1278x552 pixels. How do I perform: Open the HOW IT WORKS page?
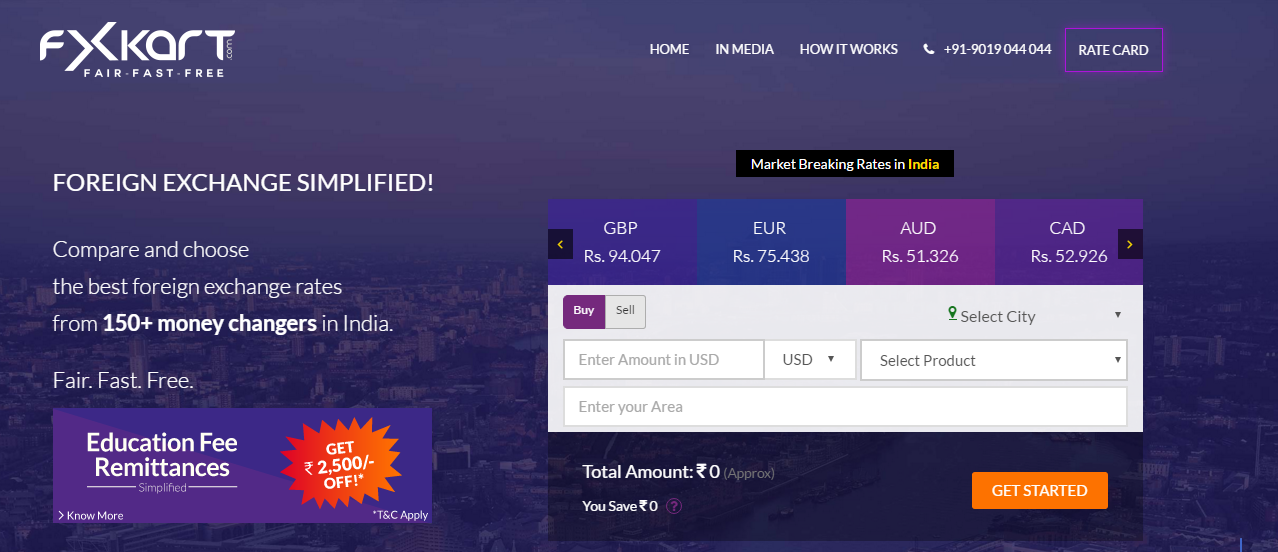849,49
